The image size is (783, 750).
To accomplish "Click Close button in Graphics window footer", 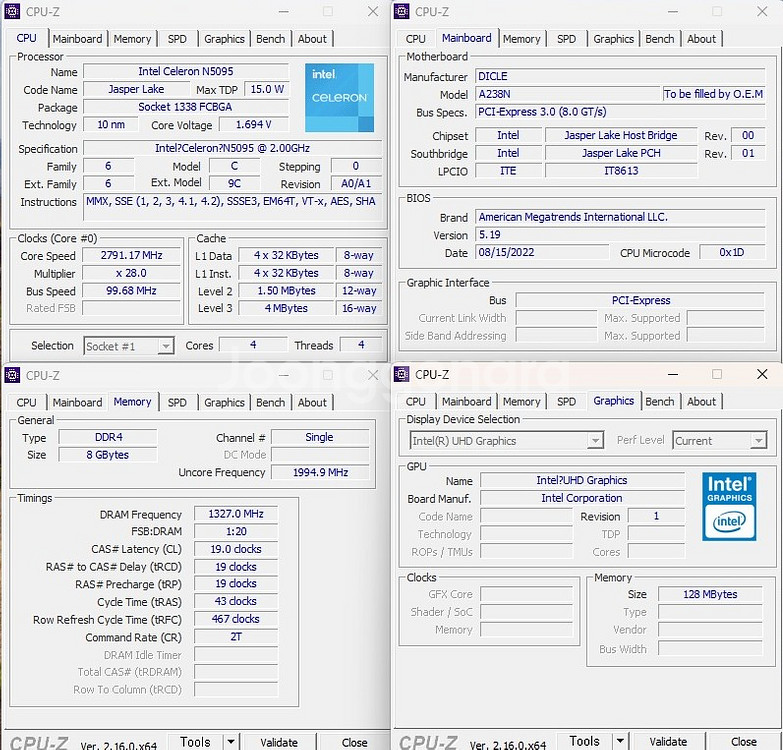I will 744,741.
